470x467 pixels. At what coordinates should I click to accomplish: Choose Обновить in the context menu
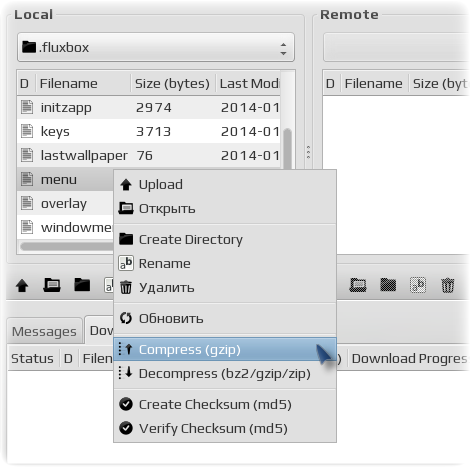point(225,318)
